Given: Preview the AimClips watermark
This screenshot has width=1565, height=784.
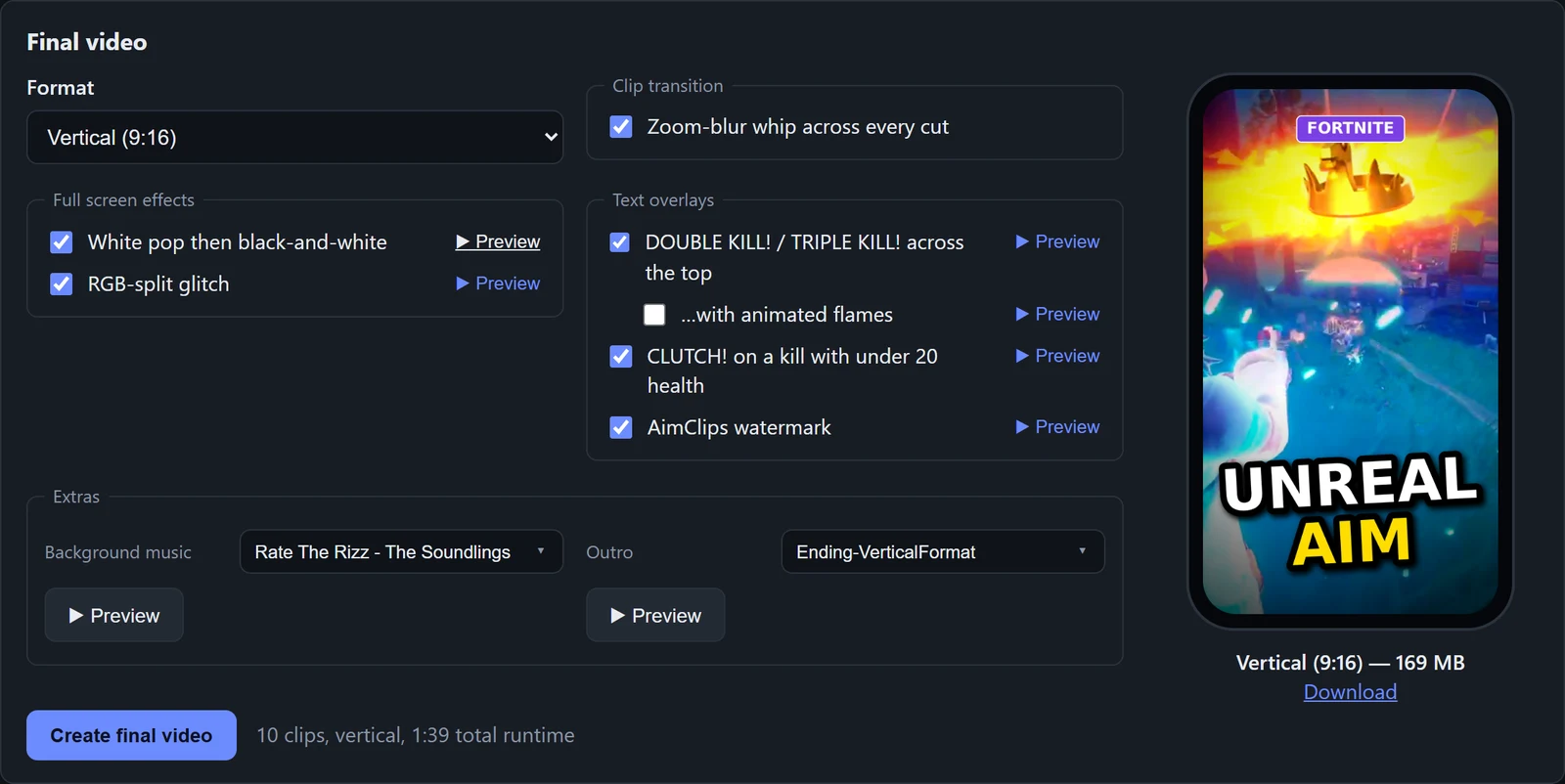Looking at the screenshot, I should tap(1057, 427).
